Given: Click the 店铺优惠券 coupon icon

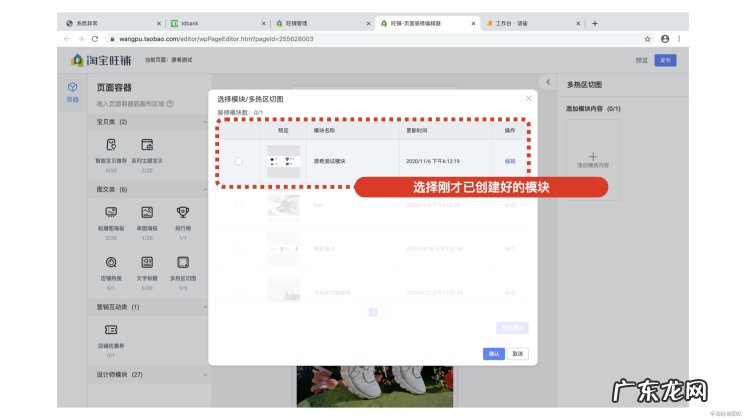Looking at the screenshot, I should (x=111, y=330).
